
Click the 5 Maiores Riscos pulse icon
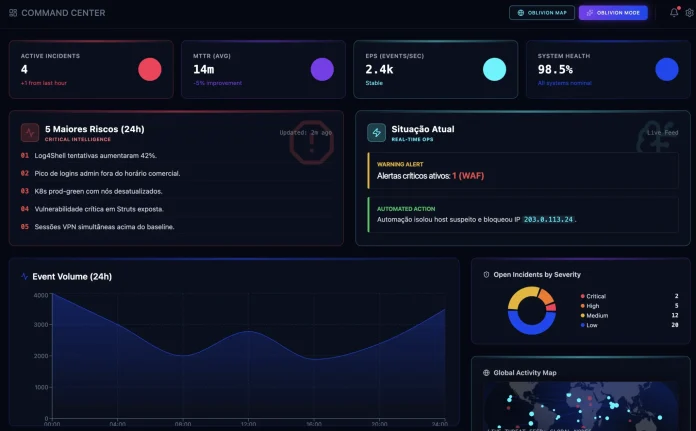[x=30, y=133]
